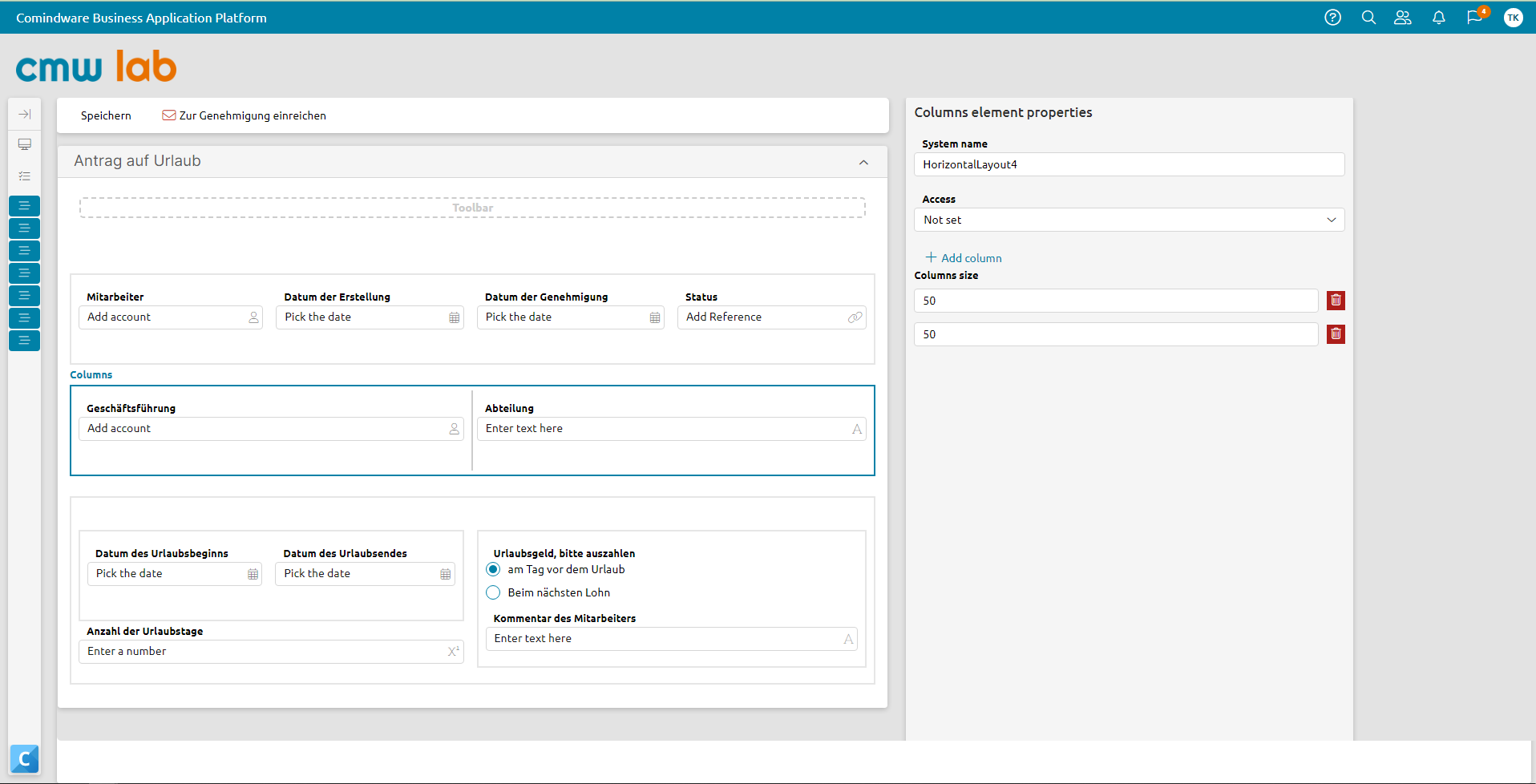Open the desktop monitor sidebar icon

[25, 144]
